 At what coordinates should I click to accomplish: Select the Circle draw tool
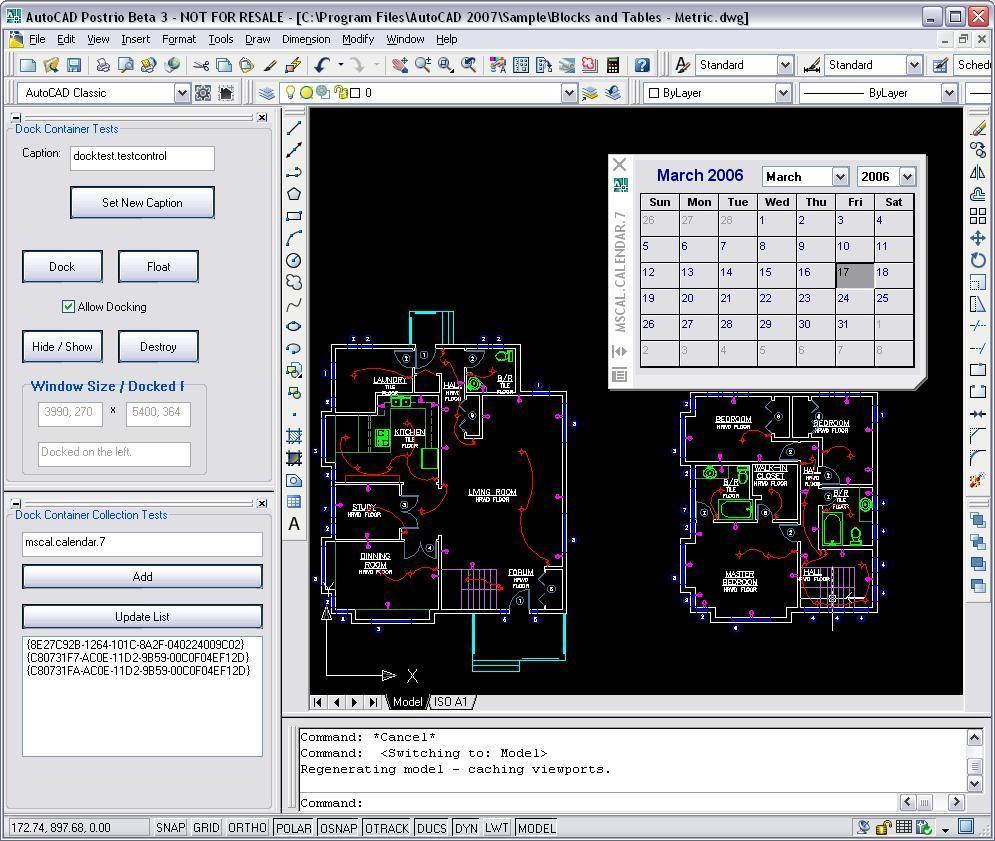(x=294, y=260)
